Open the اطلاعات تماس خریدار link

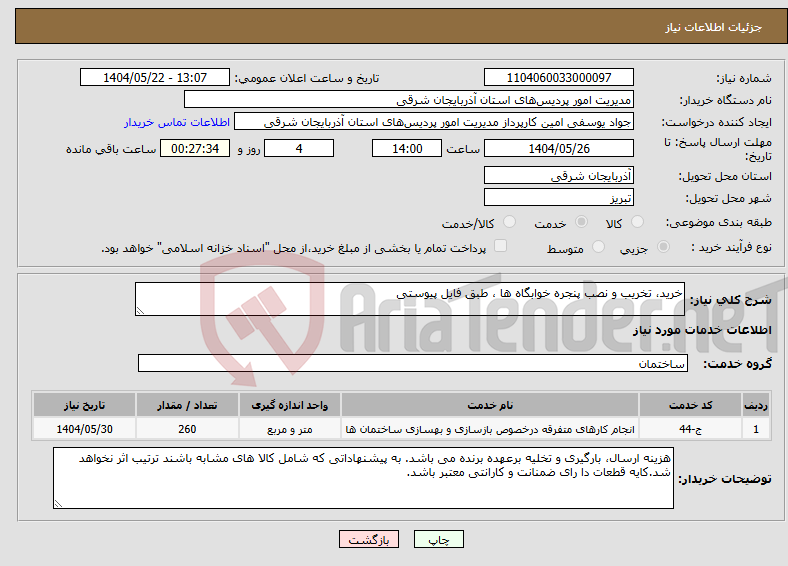[177, 122]
